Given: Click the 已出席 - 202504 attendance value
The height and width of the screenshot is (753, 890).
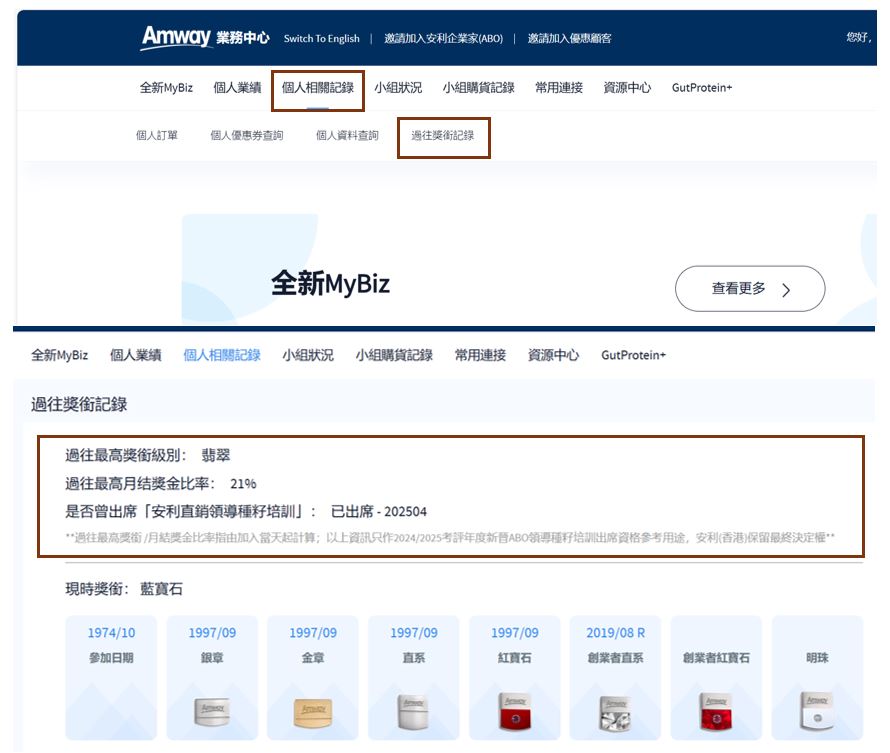Looking at the screenshot, I should pyautogui.click(x=379, y=512).
